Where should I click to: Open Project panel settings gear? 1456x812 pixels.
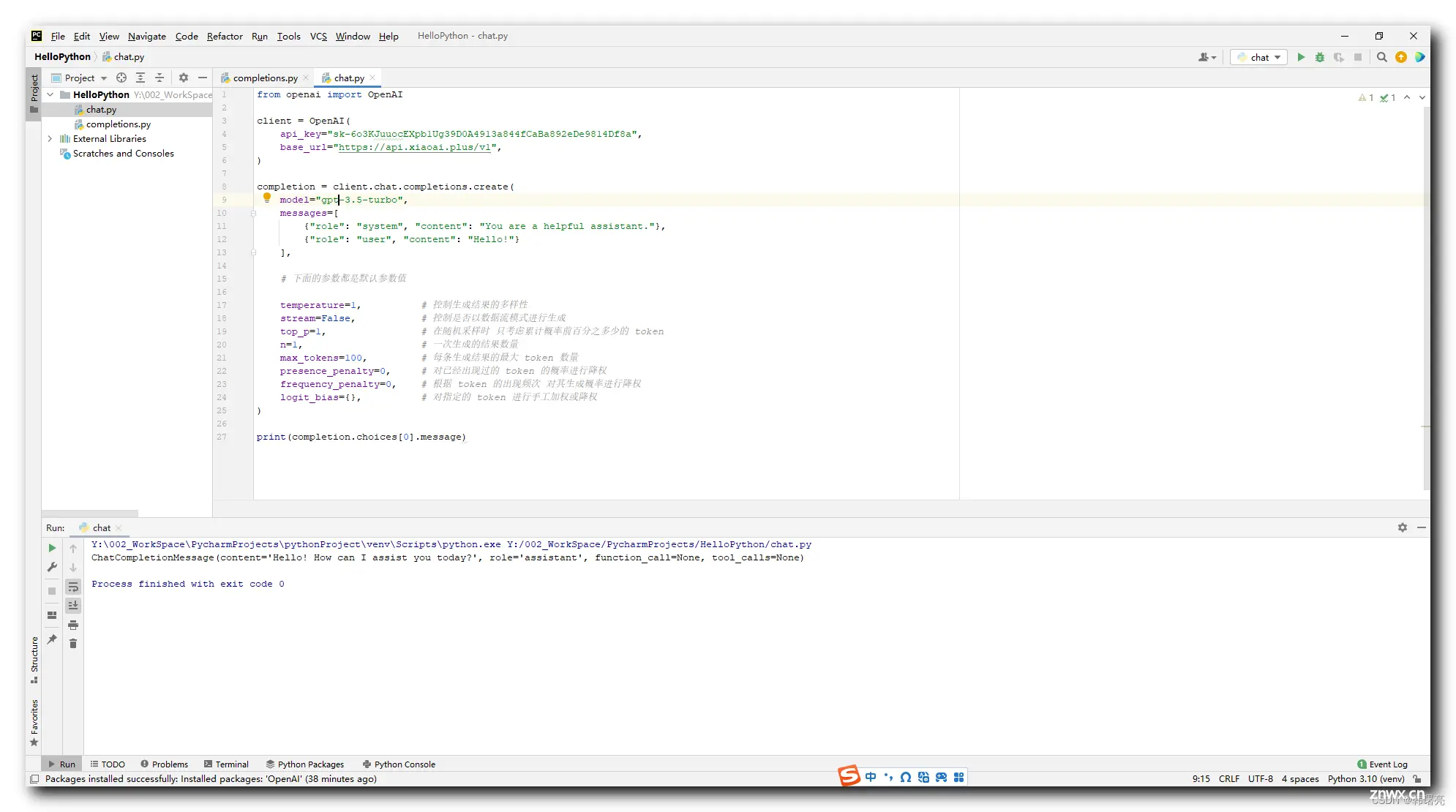pos(184,78)
